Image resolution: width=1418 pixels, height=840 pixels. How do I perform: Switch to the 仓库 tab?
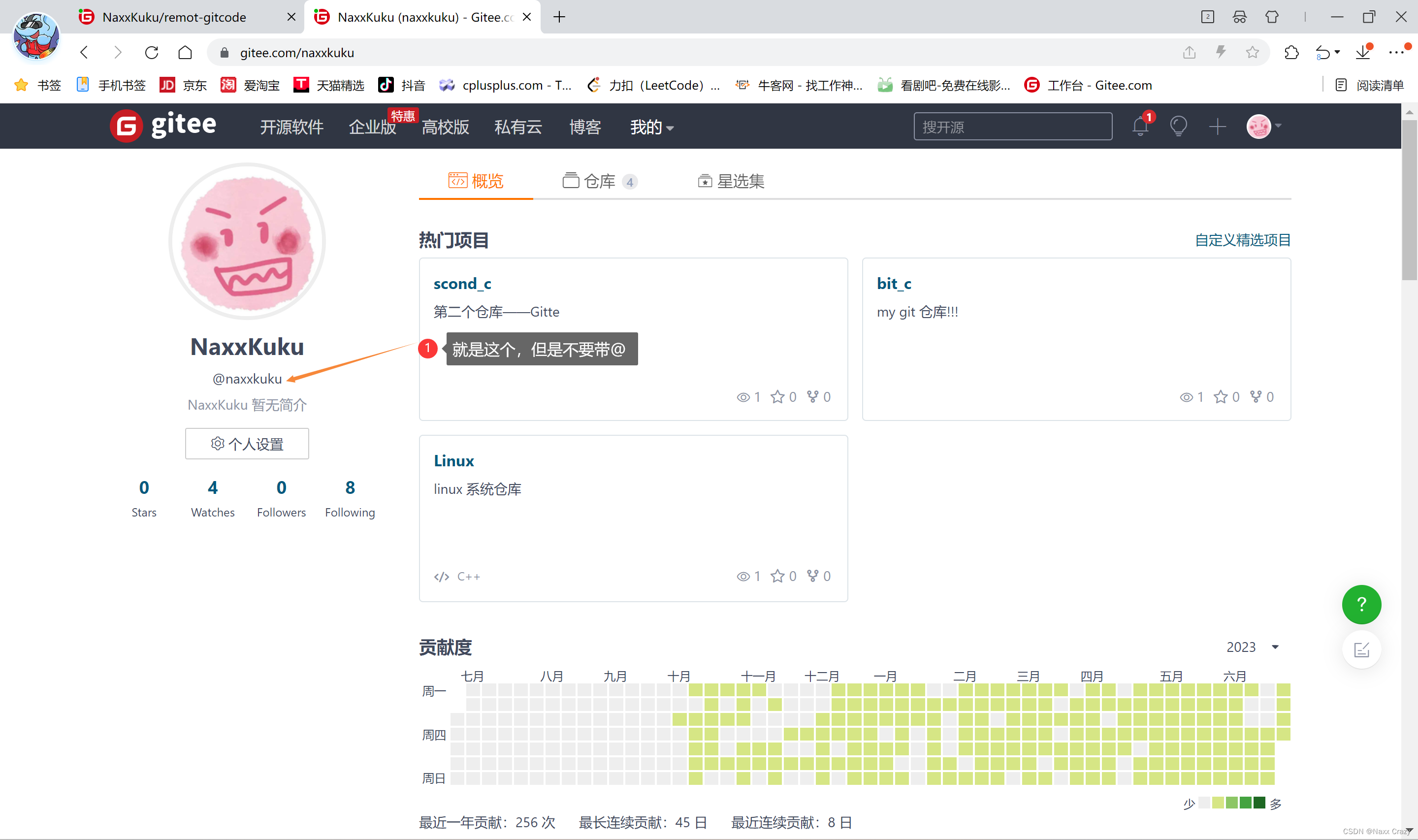[x=599, y=181]
